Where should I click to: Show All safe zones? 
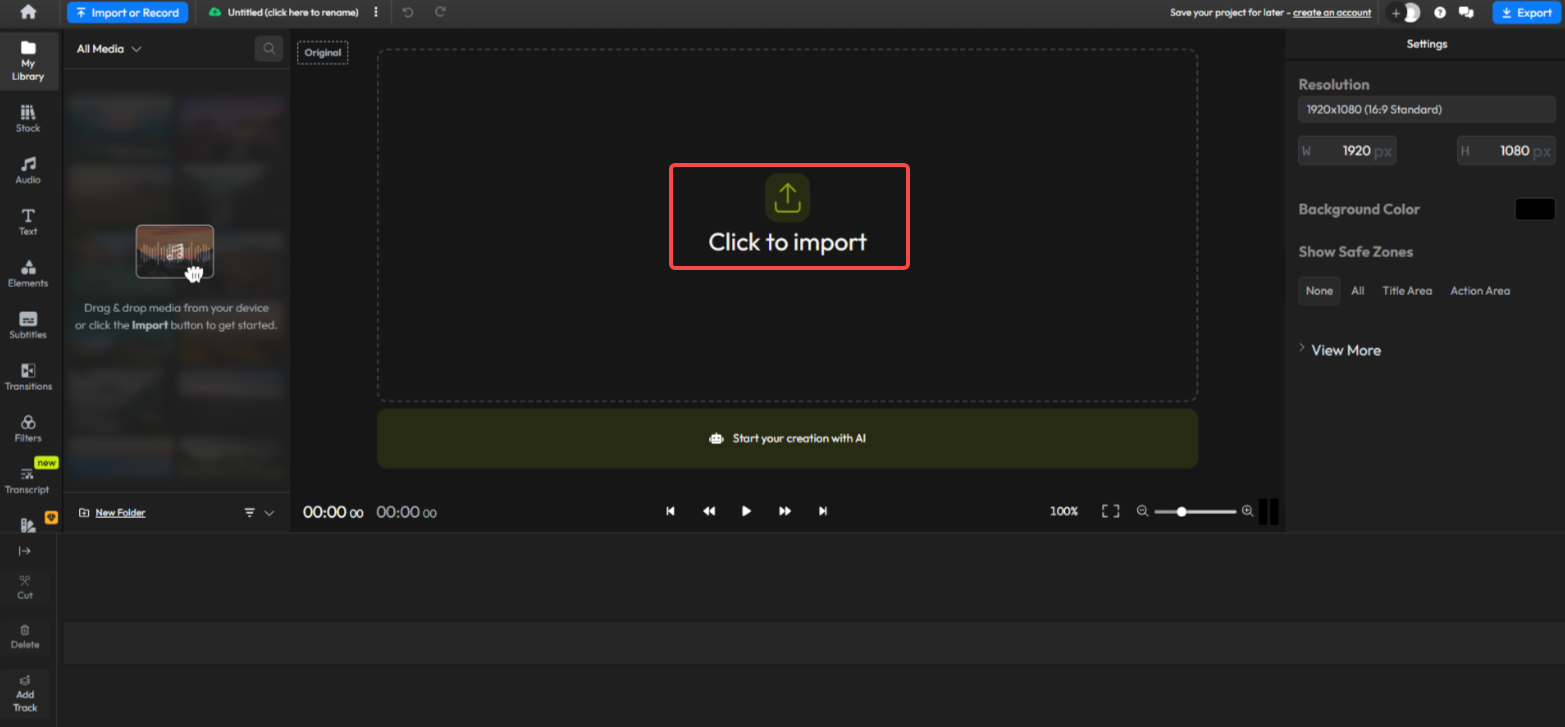pos(1357,291)
